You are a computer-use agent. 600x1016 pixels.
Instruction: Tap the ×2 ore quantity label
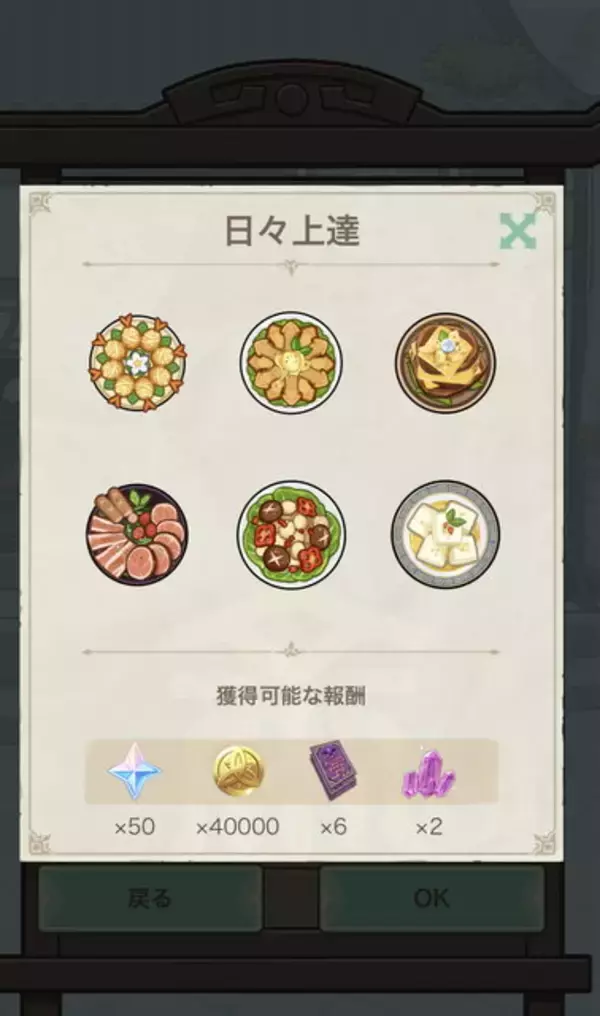click(428, 827)
